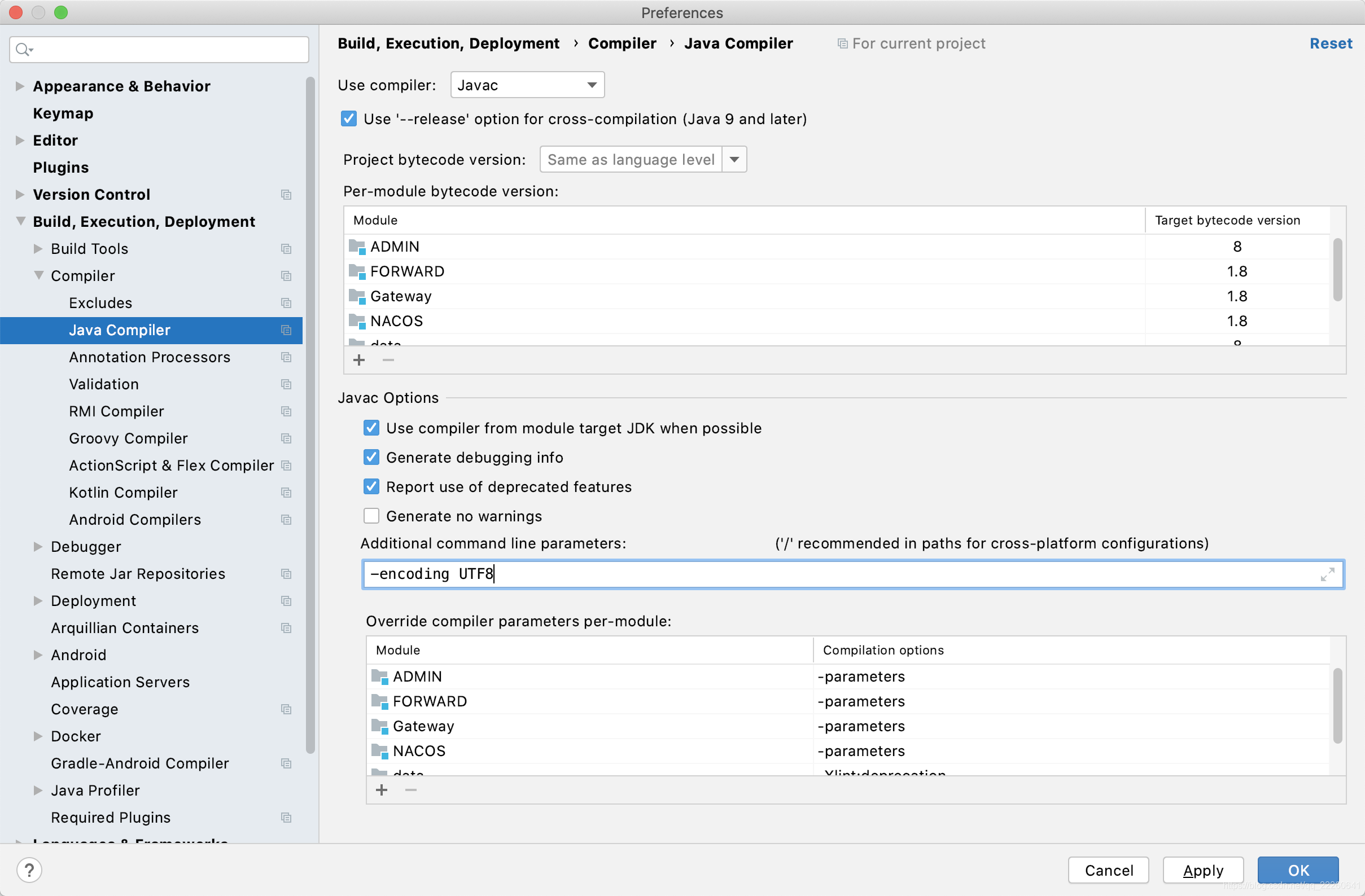This screenshot has height=896, width=1365.
Task: Open help using the question mark icon
Action: point(29,869)
